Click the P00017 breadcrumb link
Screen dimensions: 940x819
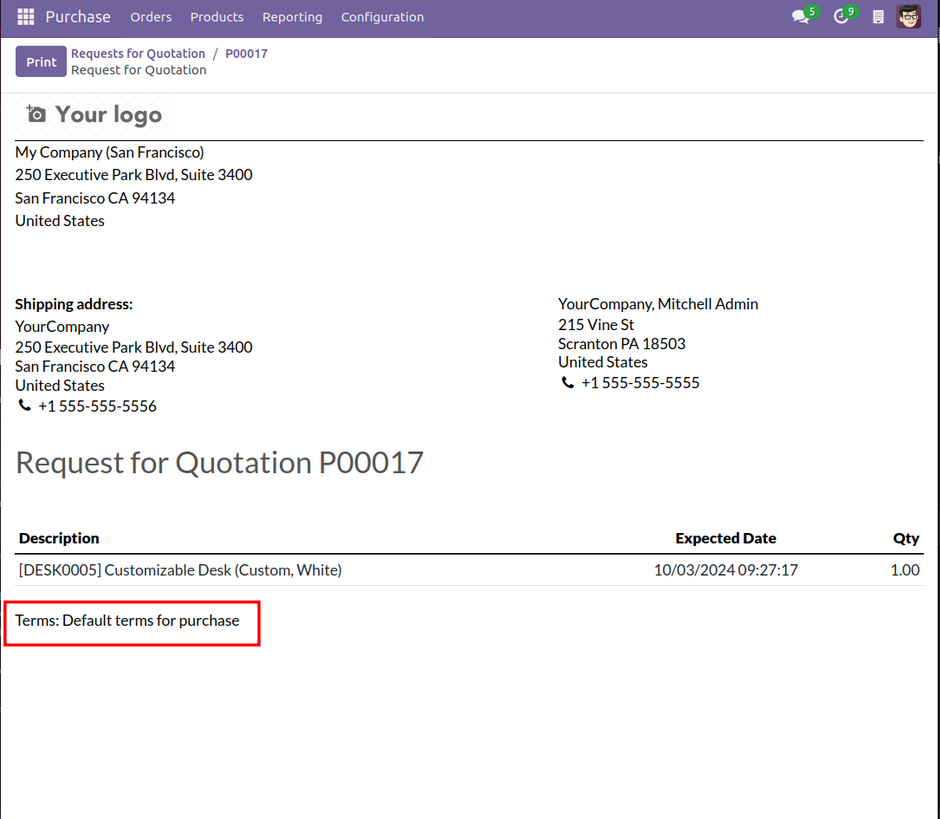[x=246, y=54]
